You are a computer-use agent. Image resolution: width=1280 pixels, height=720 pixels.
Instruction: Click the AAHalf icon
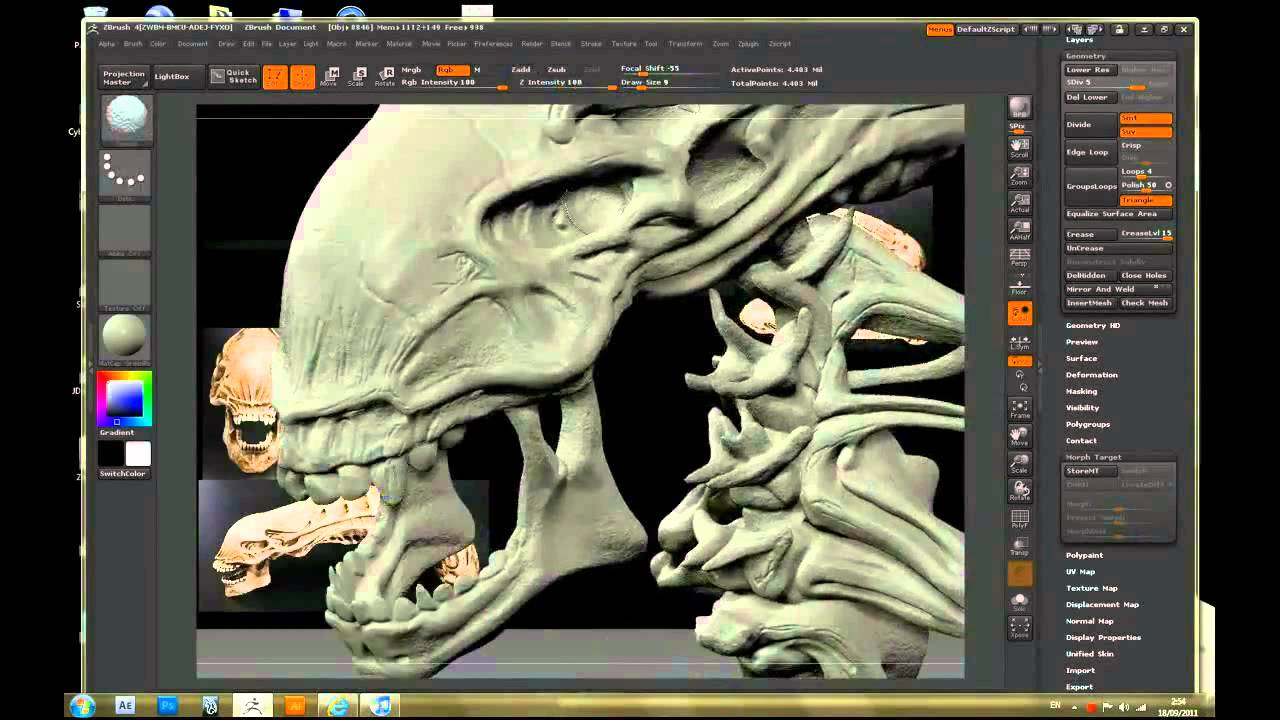[1019, 229]
